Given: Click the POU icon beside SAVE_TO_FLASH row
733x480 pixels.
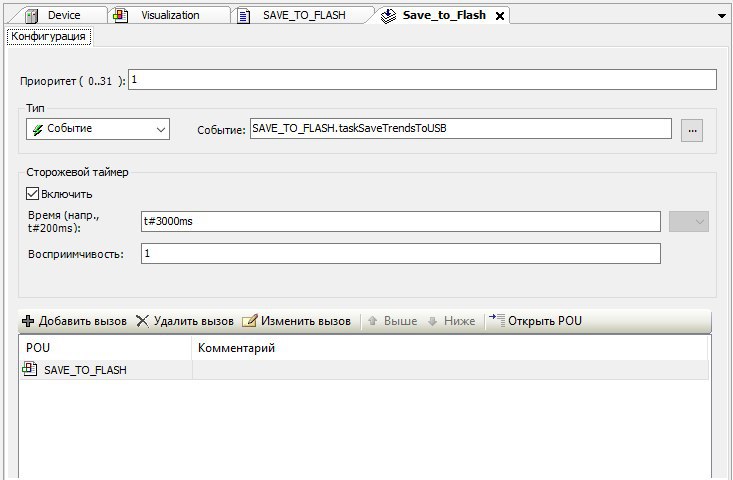Looking at the screenshot, I should (29, 369).
